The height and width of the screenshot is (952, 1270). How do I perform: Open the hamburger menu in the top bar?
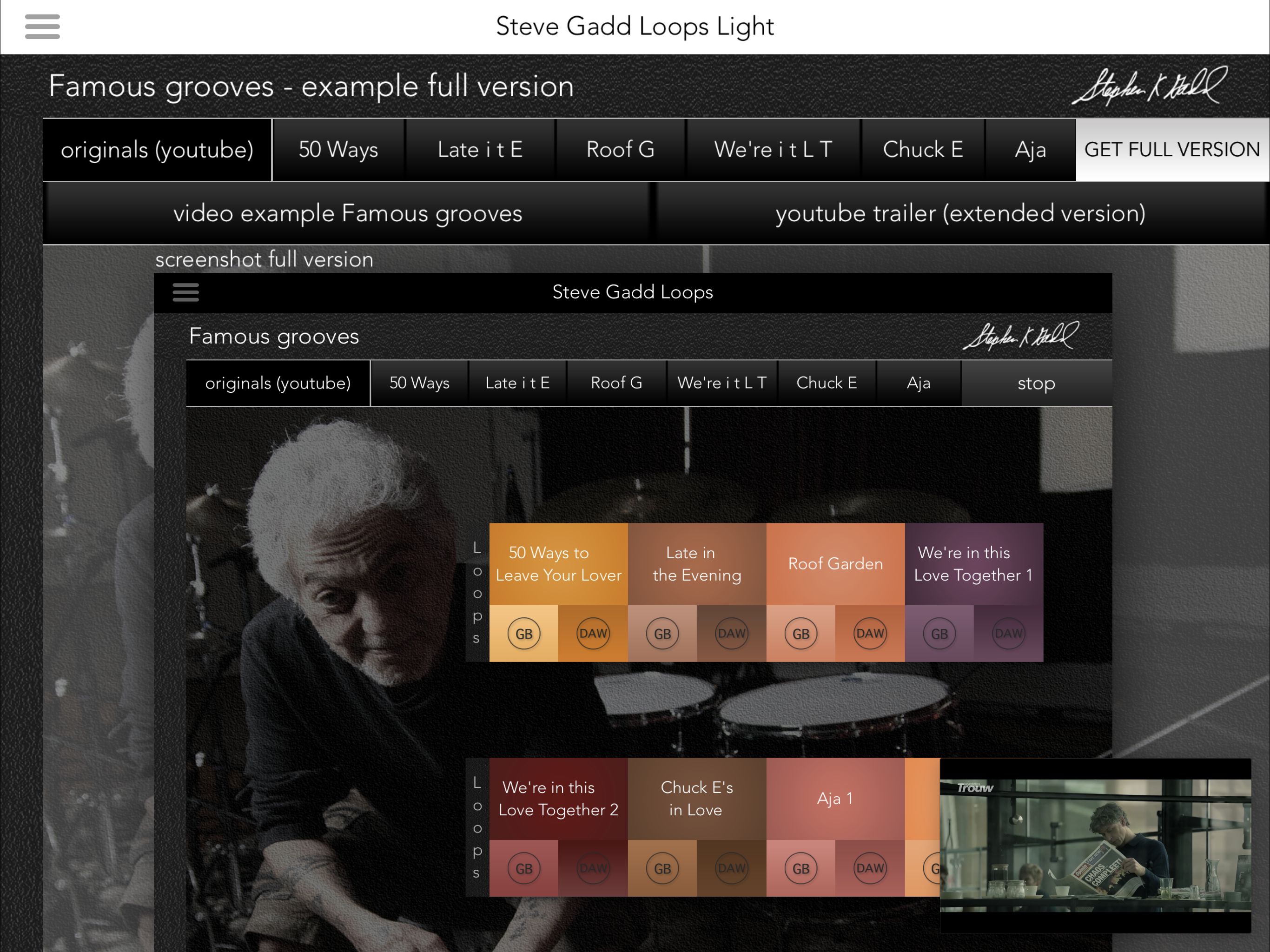pyautogui.click(x=42, y=27)
